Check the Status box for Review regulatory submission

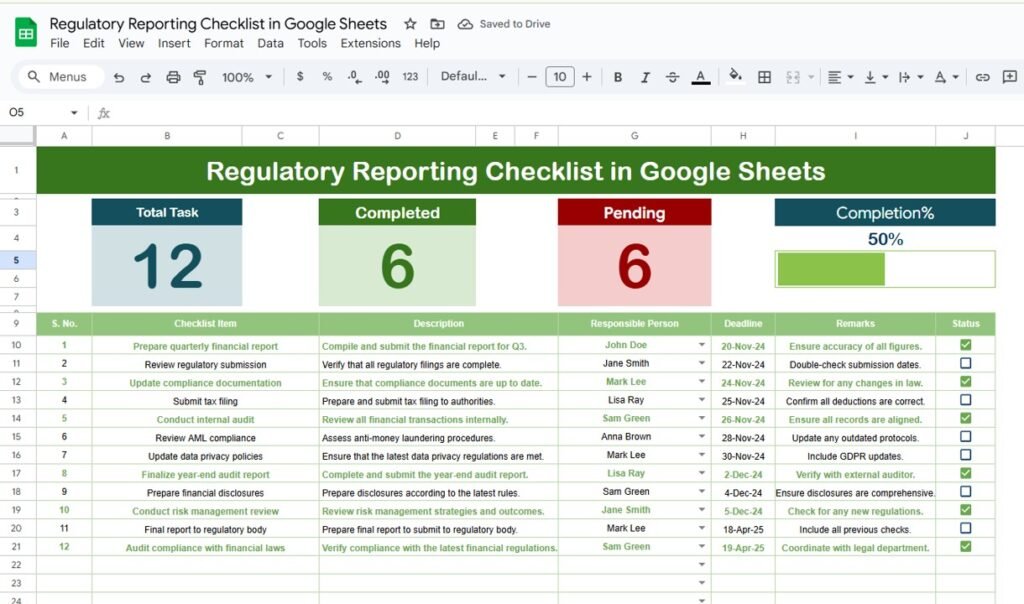965,364
